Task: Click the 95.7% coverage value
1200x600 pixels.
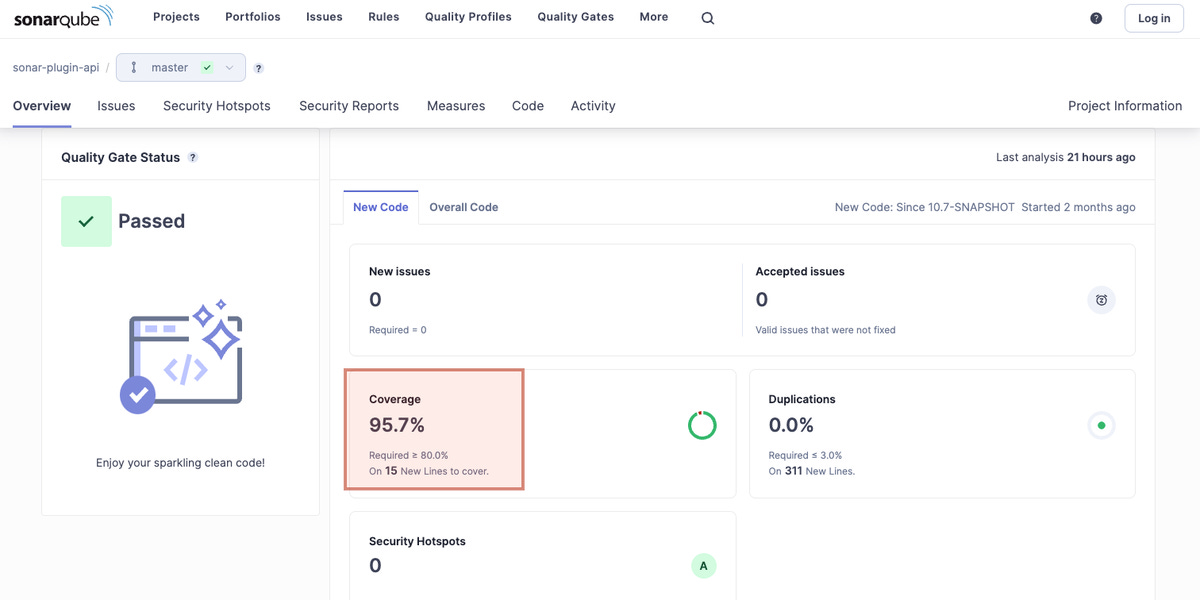Action: pyautogui.click(x=397, y=425)
